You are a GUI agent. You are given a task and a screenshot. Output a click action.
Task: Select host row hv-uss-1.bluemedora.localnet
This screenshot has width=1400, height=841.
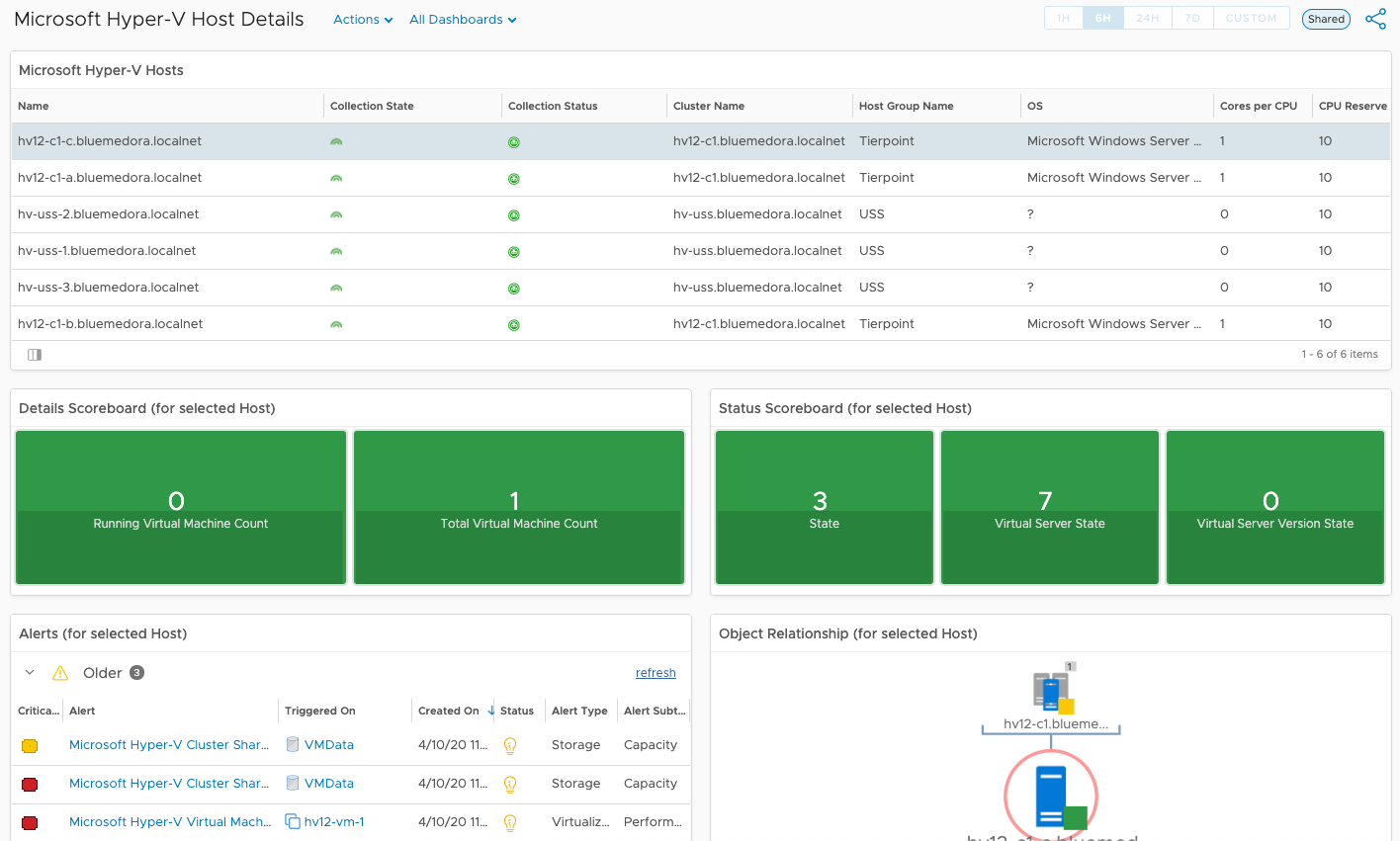point(701,251)
